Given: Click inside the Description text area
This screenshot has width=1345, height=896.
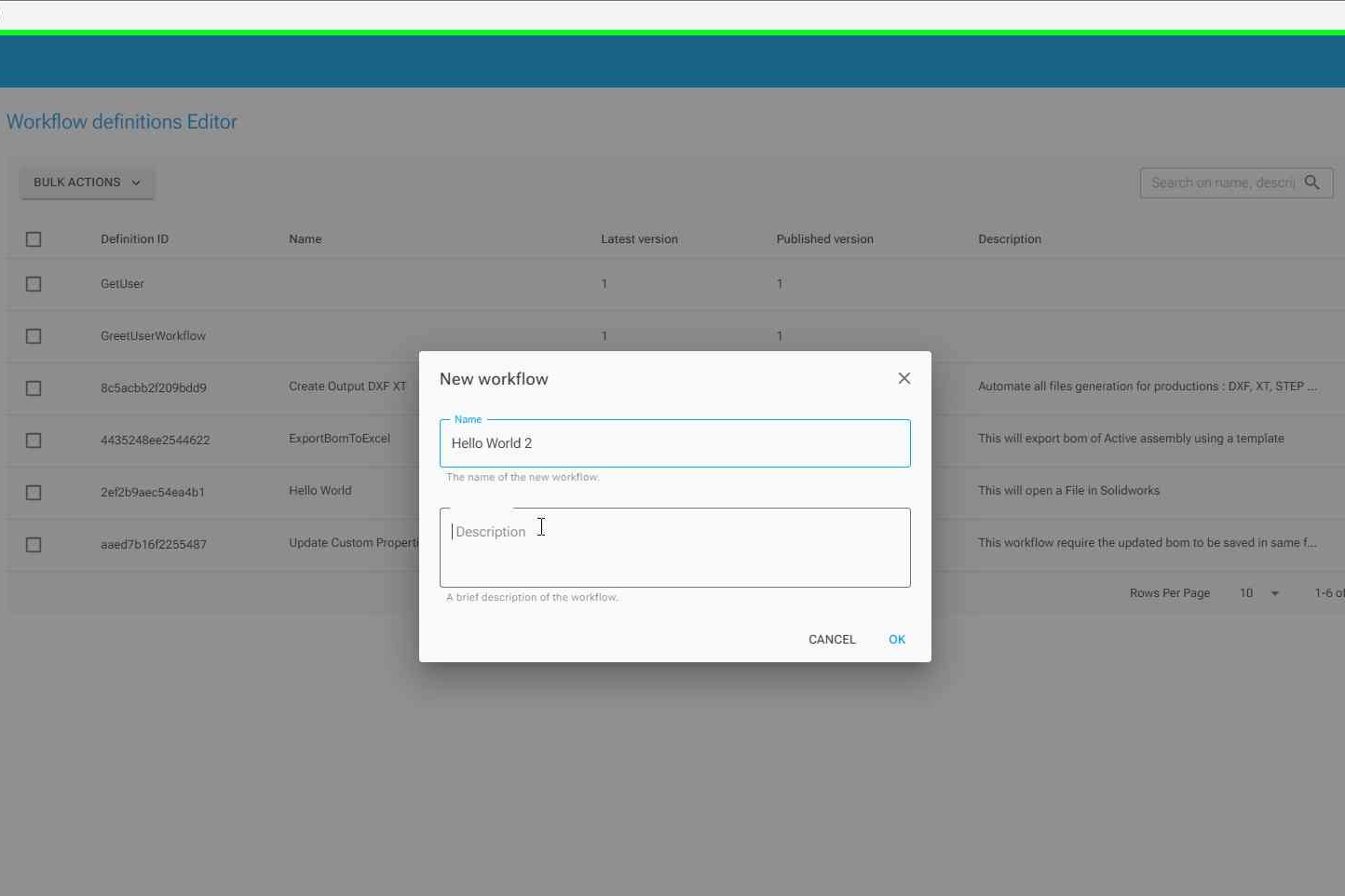Looking at the screenshot, I should coord(674,547).
